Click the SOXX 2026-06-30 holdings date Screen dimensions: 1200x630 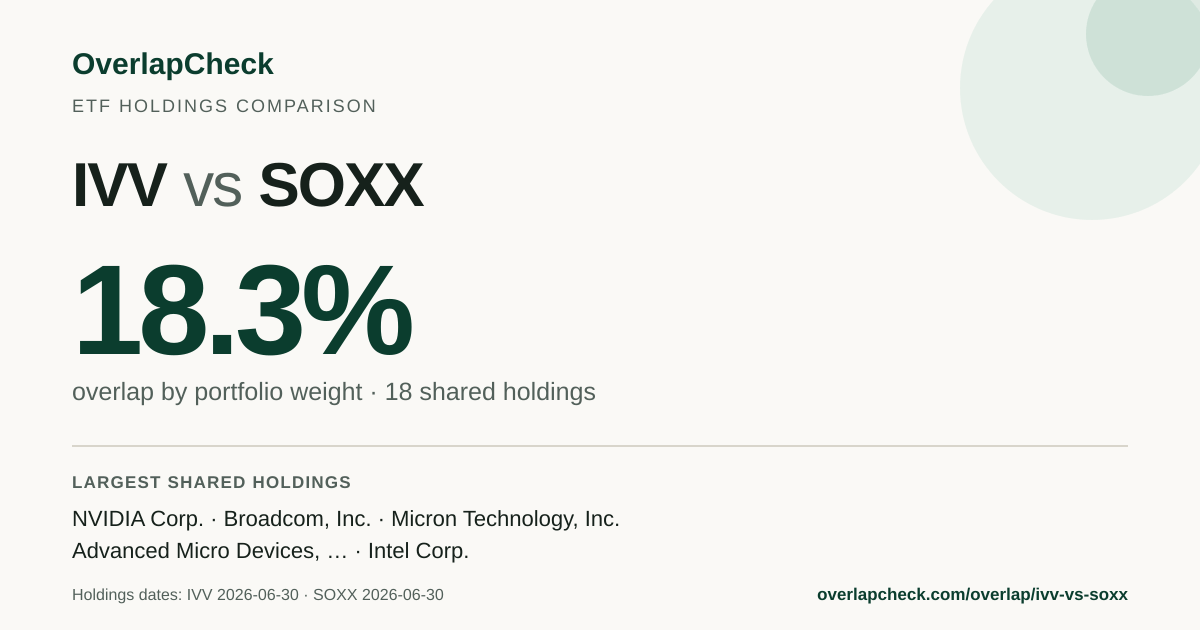[378, 595]
